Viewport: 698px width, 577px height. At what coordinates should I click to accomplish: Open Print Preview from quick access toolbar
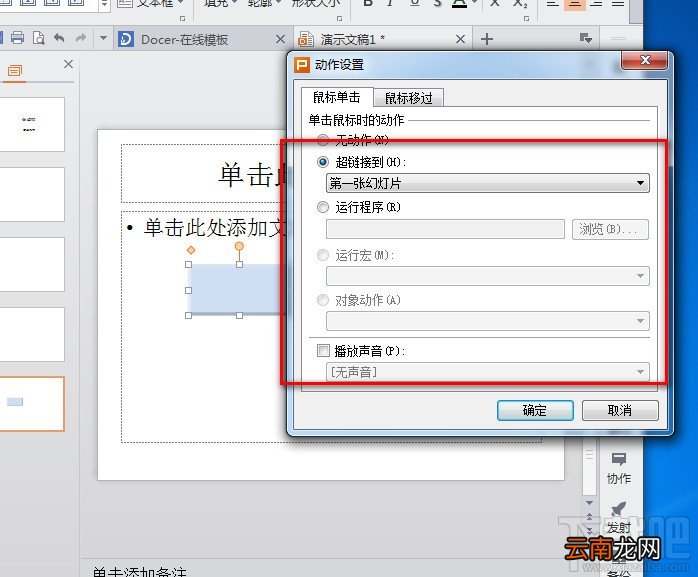coord(38,38)
